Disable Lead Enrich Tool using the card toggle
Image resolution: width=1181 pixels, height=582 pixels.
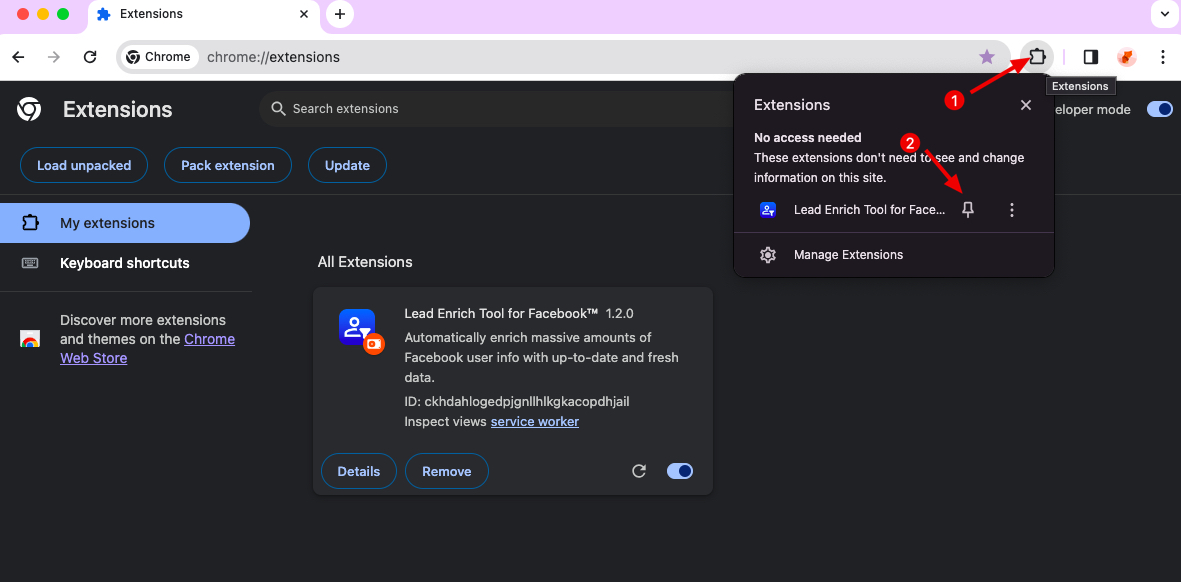pos(679,470)
